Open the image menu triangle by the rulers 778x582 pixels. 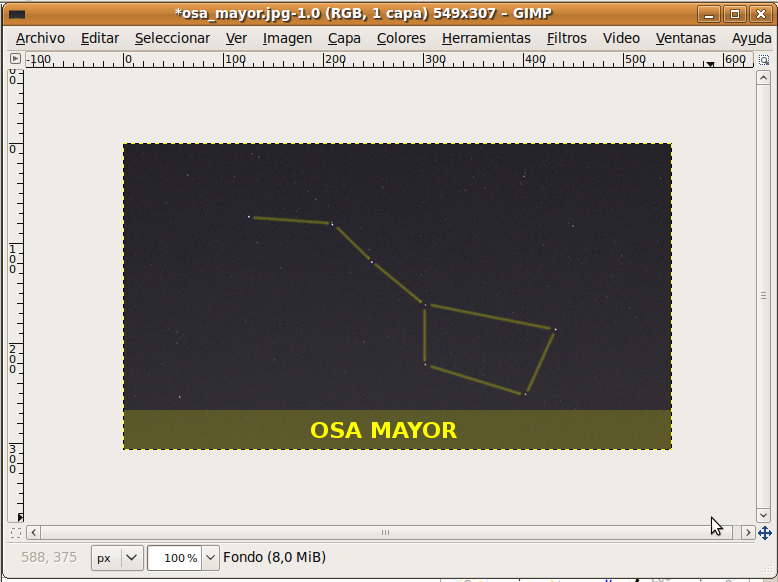(15, 59)
